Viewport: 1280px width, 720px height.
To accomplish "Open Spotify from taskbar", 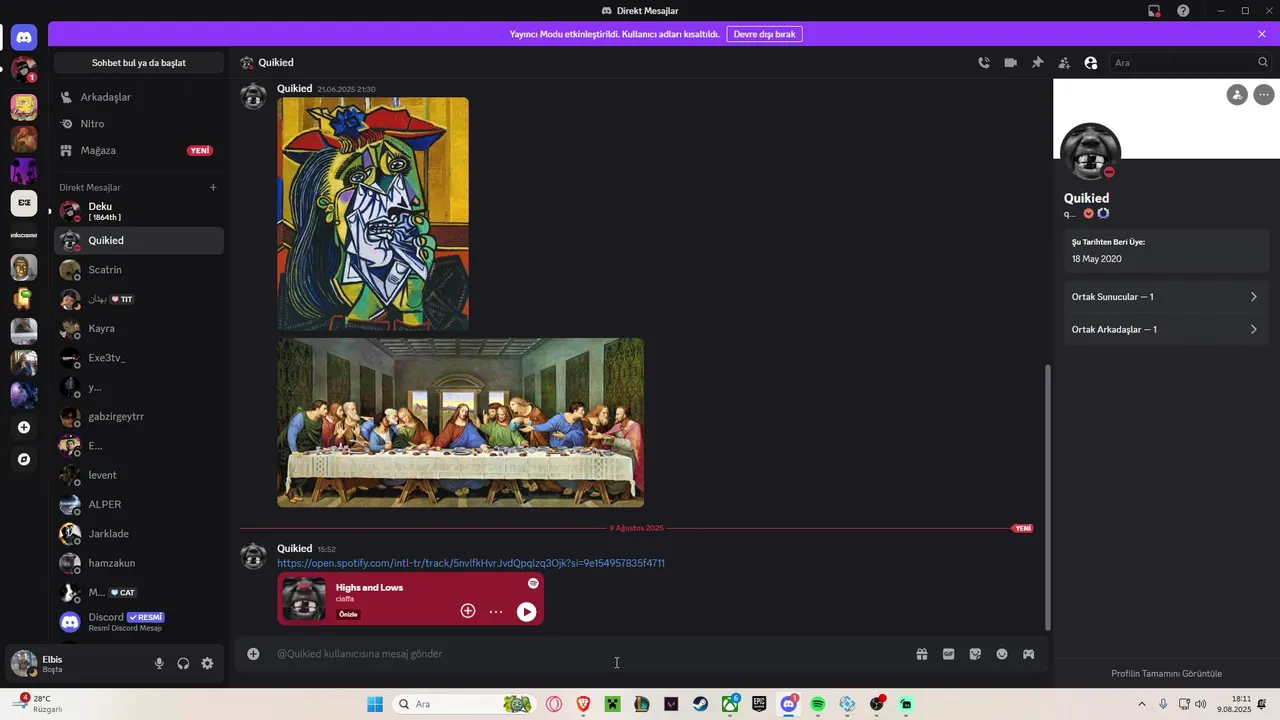I will click(x=818, y=704).
